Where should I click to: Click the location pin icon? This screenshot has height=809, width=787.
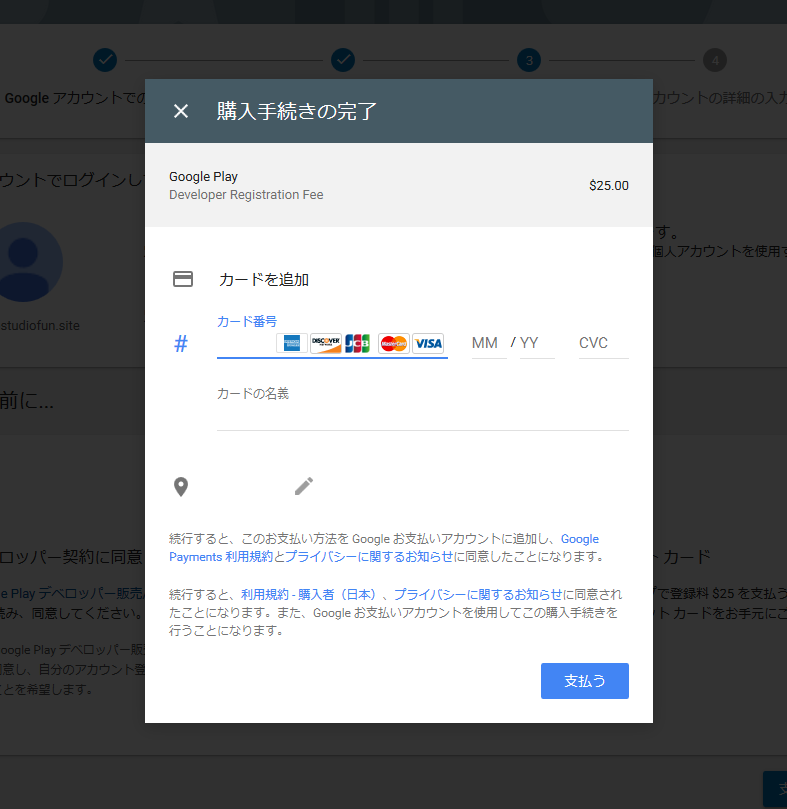(x=181, y=487)
